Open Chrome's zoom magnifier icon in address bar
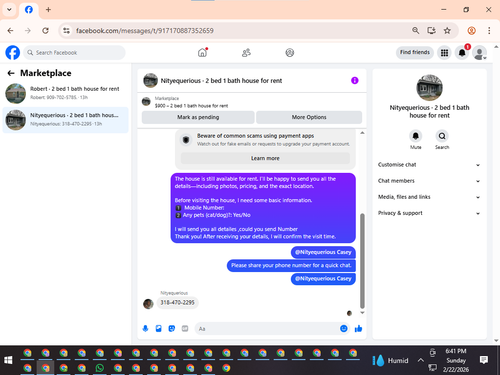Viewport: 500px width, 375px height. click(x=415, y=31)
